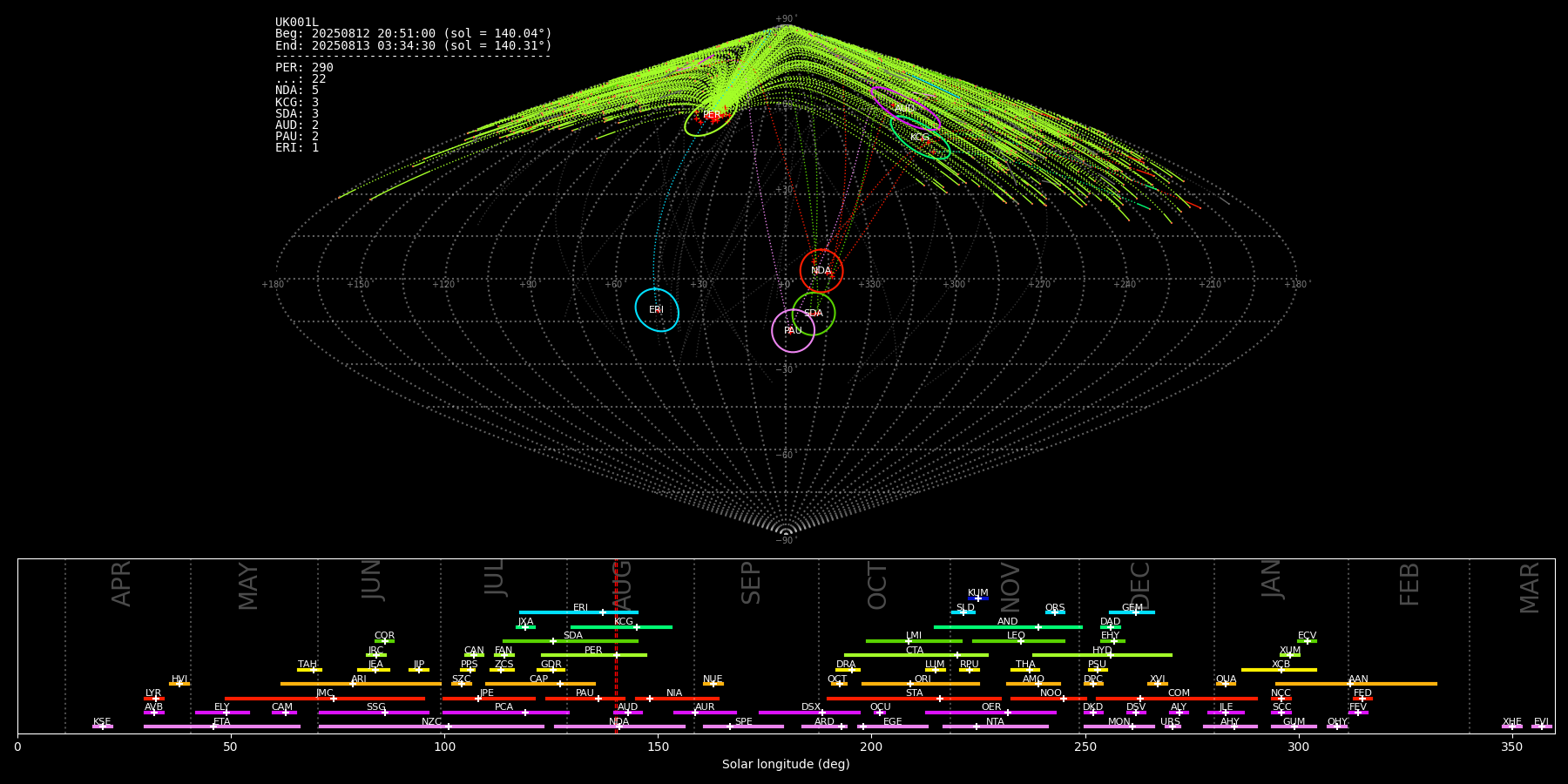
Task: Click the station name UK001L
Action: (297, 23)
